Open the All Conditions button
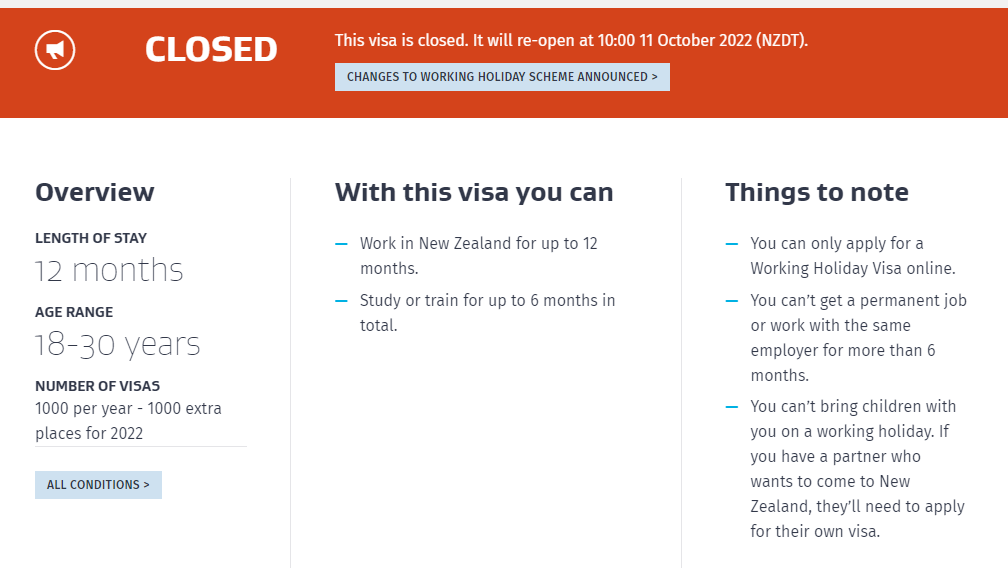This screenshot has width=1008, height=577. pos(98,485)
